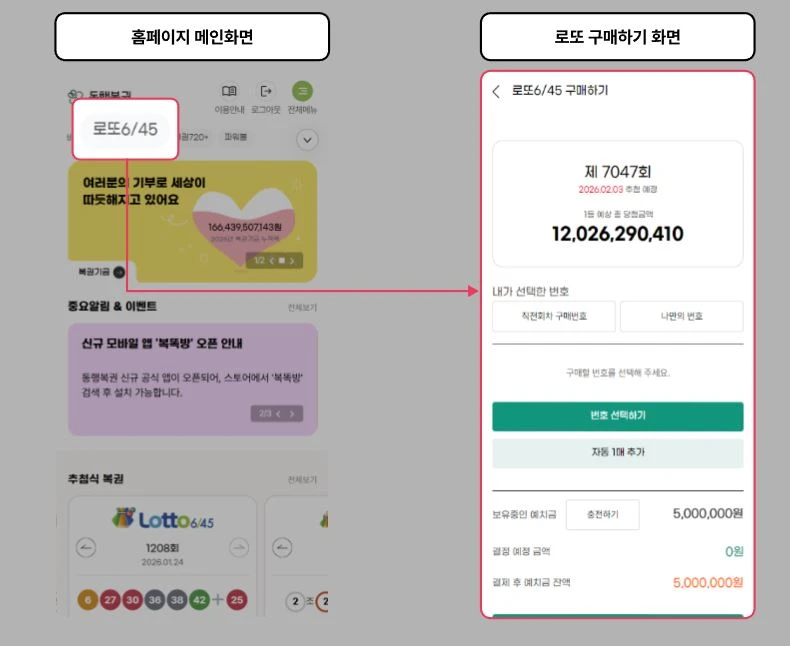The image size is (790, 646).
Task: Choose 직전회차 구매번호 option
Action: coord(554,316)
